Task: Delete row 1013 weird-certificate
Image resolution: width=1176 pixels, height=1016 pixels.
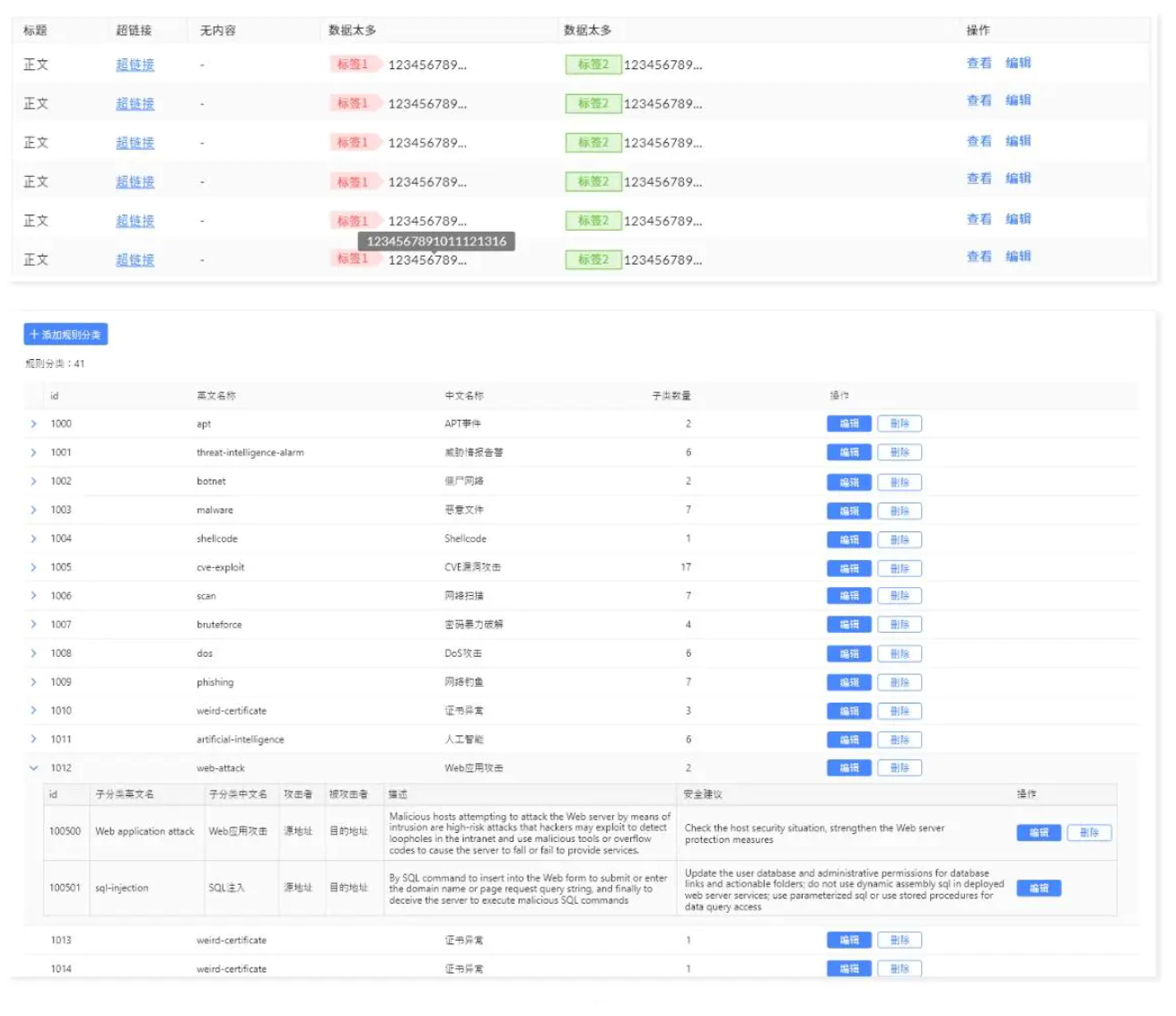Action: point(900,941)
